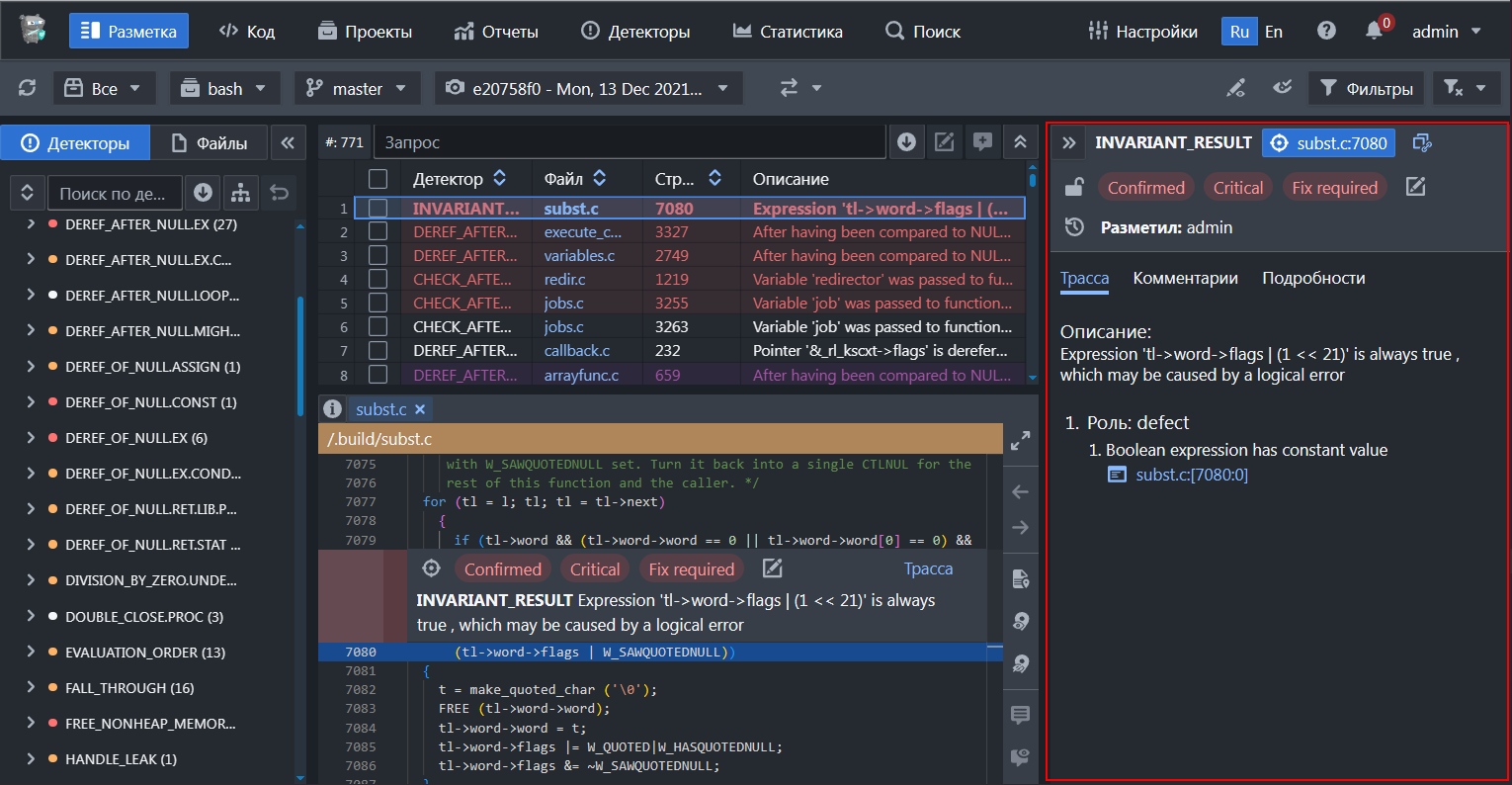The image size is (1512, 785).
Task: Open the bash project dropdown
Action: point(224,89)
